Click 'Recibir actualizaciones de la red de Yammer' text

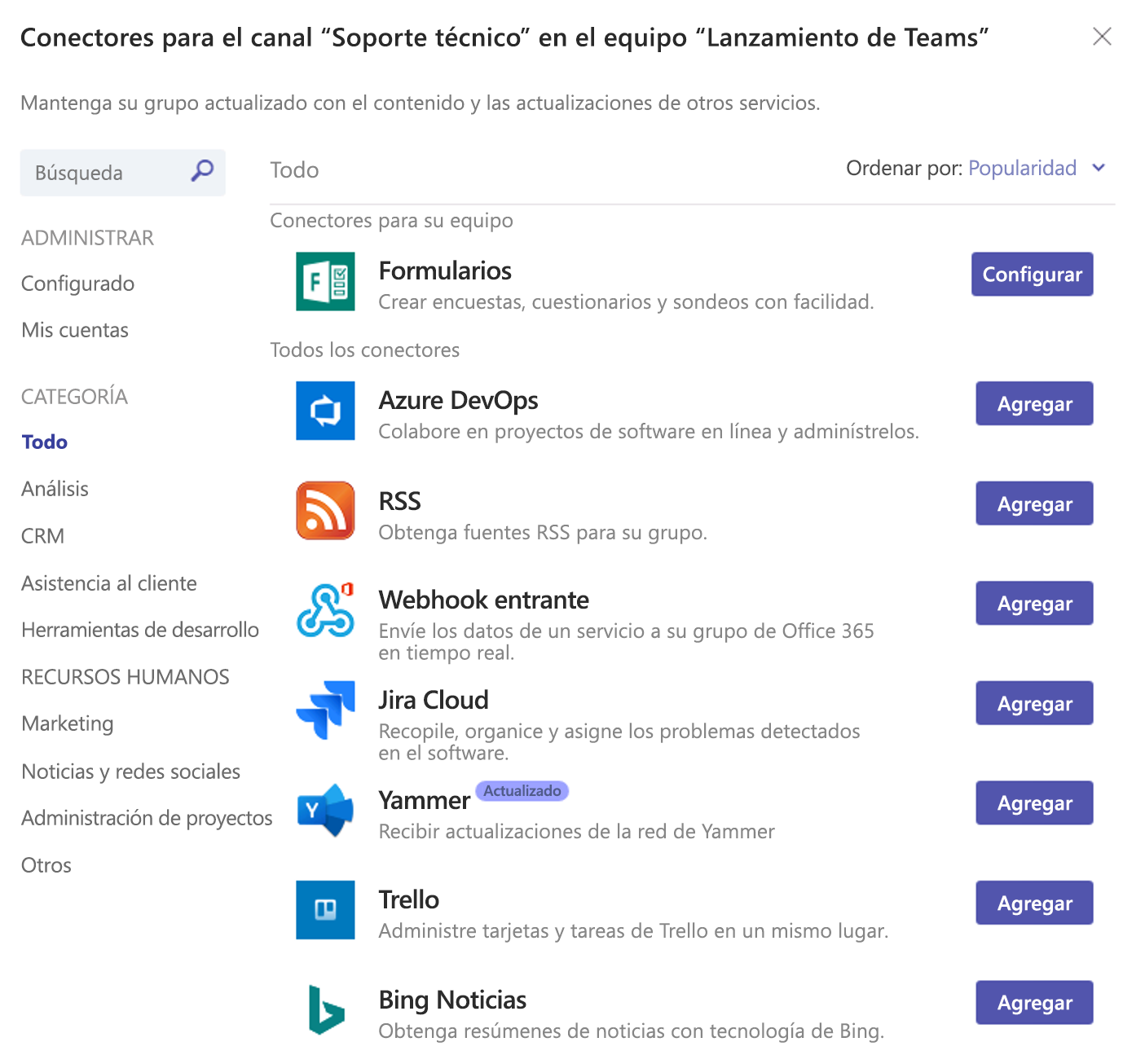(577, 832)
